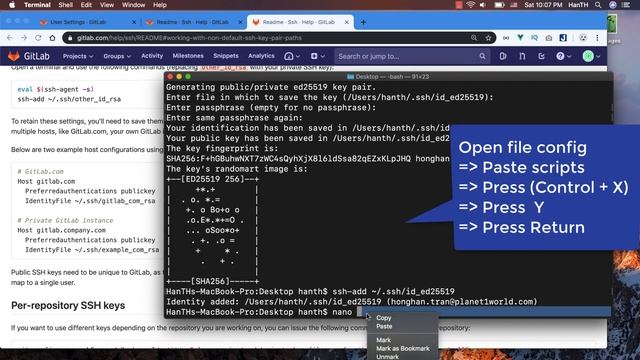Open the Analytics link
This screenshot has width=640, height=360.
click(x=261, y=56)
